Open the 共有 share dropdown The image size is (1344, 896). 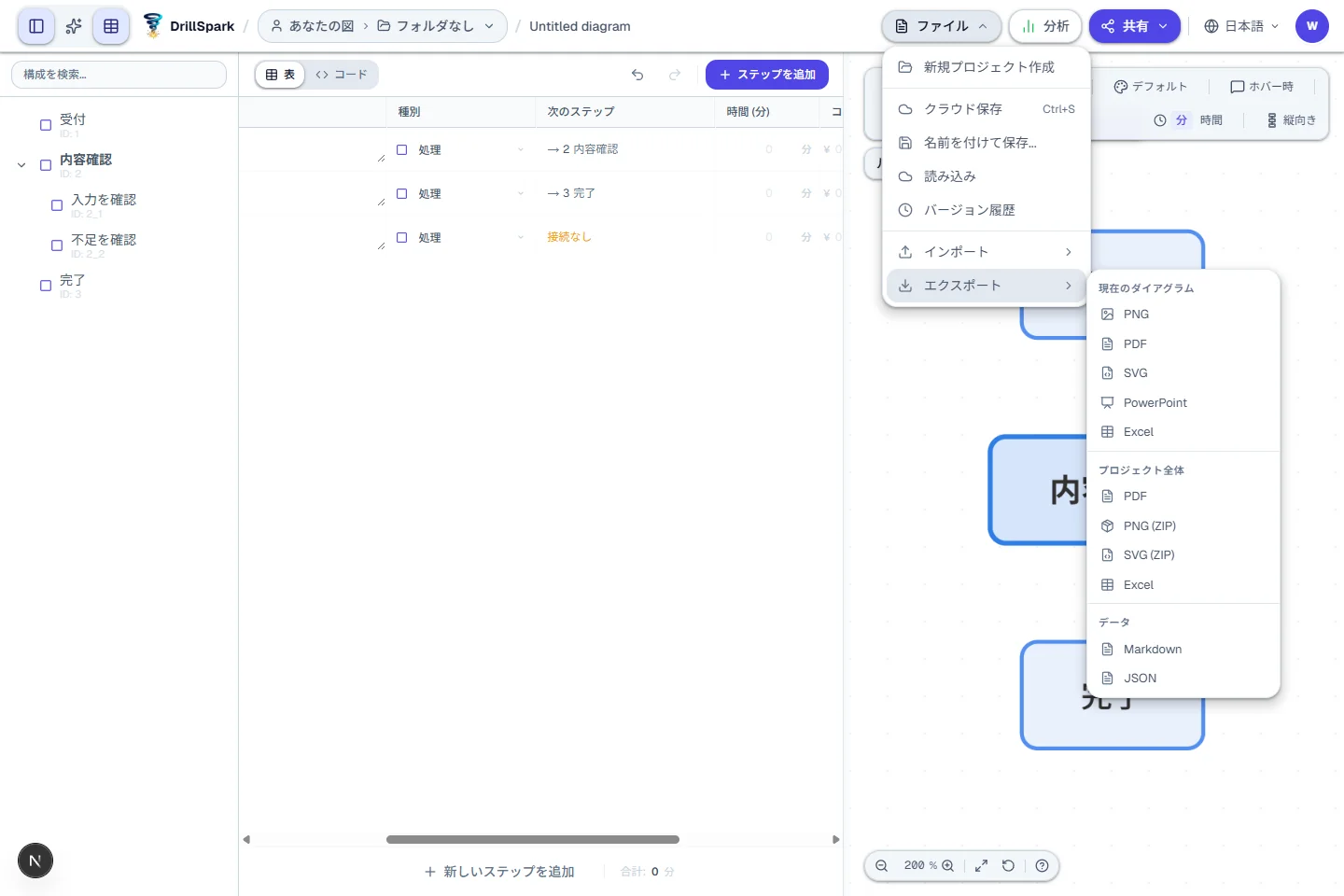click(1135, 26)
